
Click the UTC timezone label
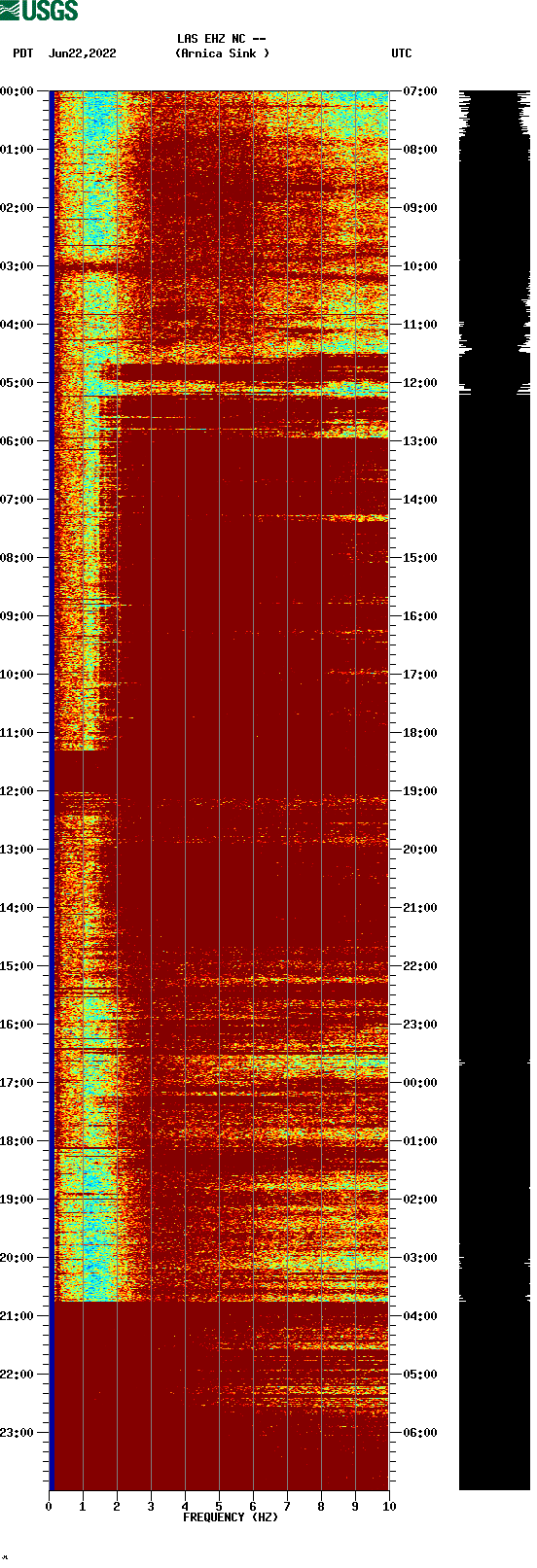[402, 53]
